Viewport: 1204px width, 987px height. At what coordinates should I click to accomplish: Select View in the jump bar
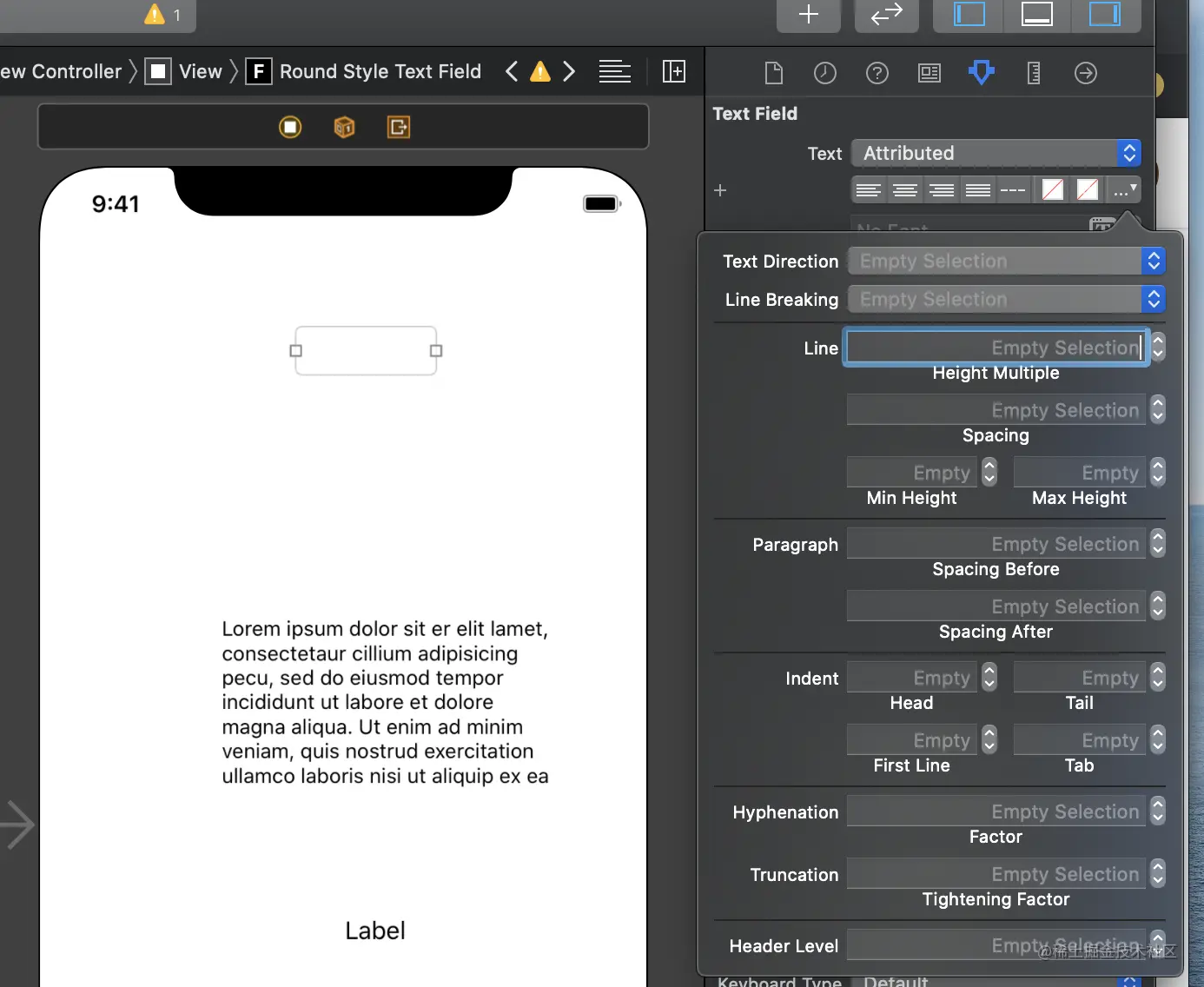(184, 71)
